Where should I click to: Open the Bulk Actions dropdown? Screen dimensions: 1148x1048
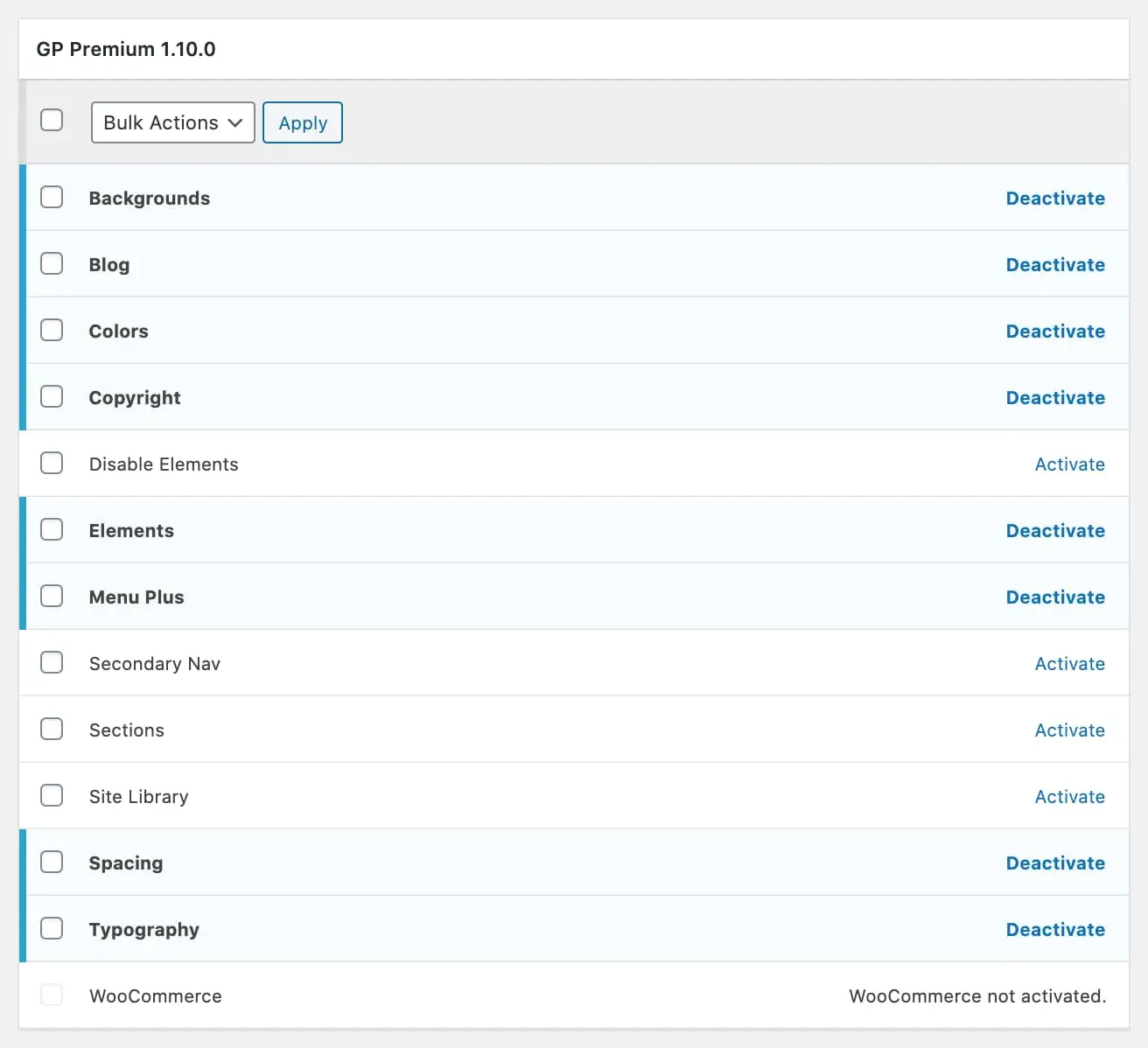[172, 122]
